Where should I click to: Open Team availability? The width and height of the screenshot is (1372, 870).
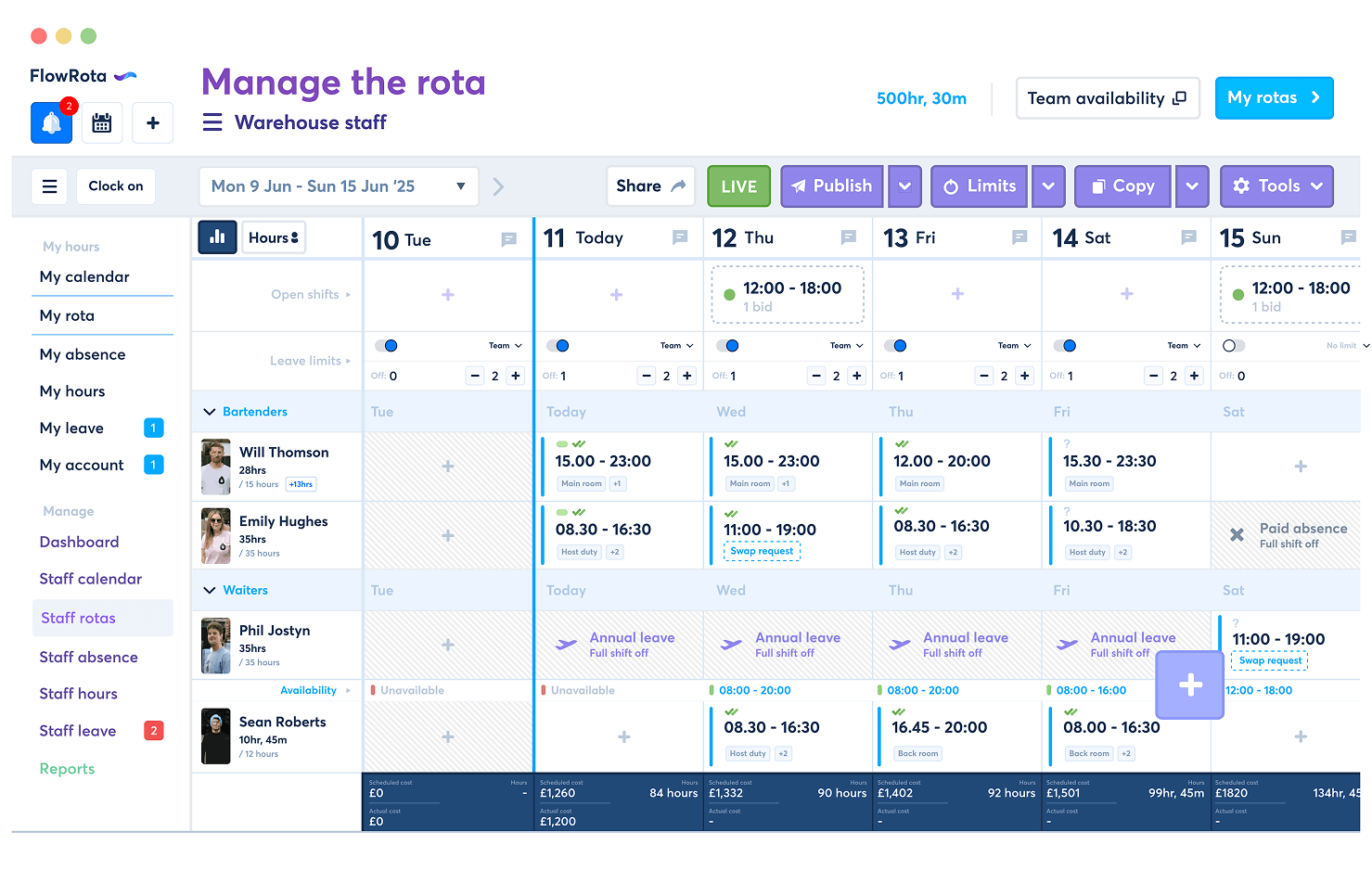point(1108,98)
